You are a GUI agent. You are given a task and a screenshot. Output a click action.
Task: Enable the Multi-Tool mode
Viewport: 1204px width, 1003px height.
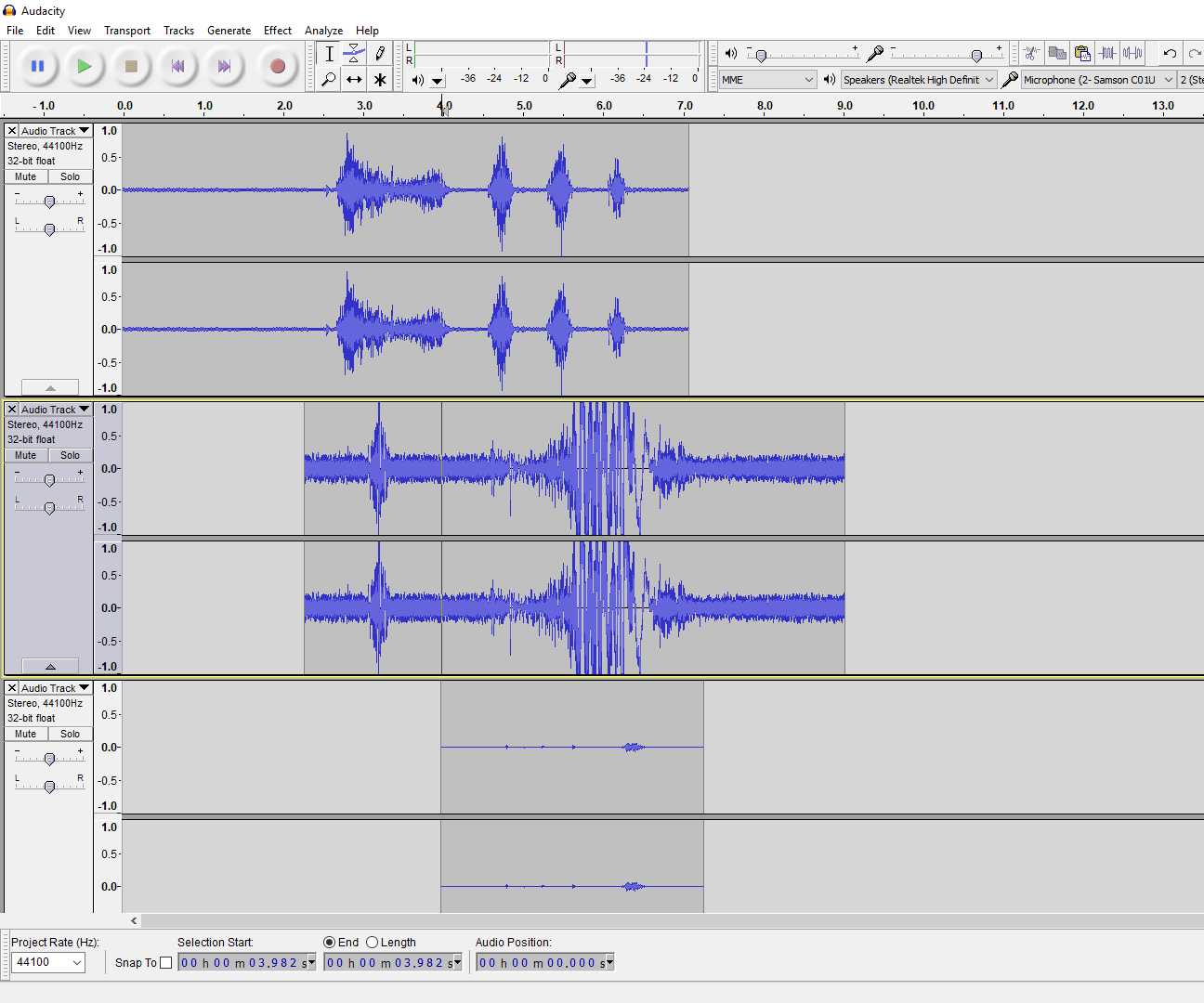(380, 80)
